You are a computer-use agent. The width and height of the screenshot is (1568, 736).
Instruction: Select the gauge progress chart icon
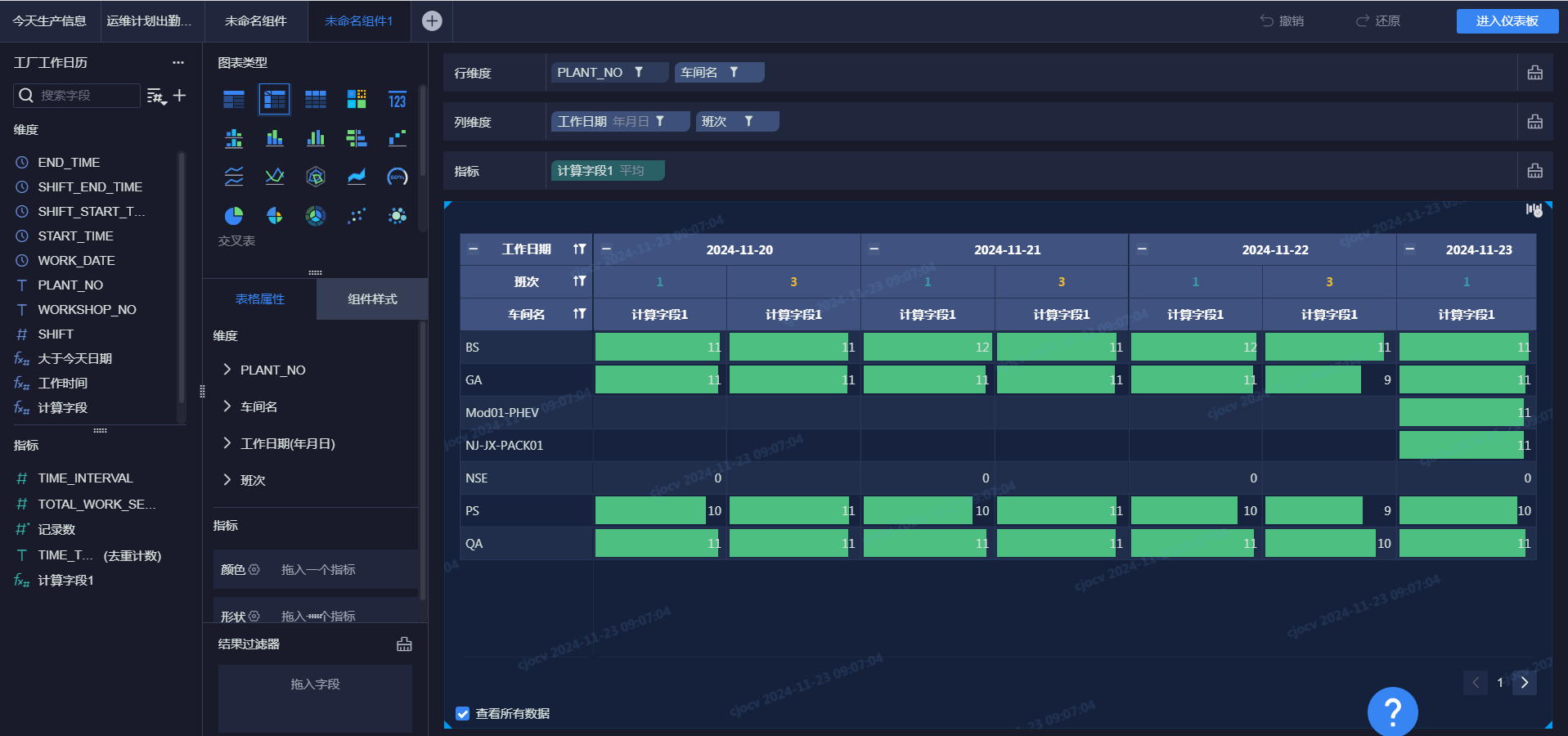pyautogui.click(x=398, y=177)
